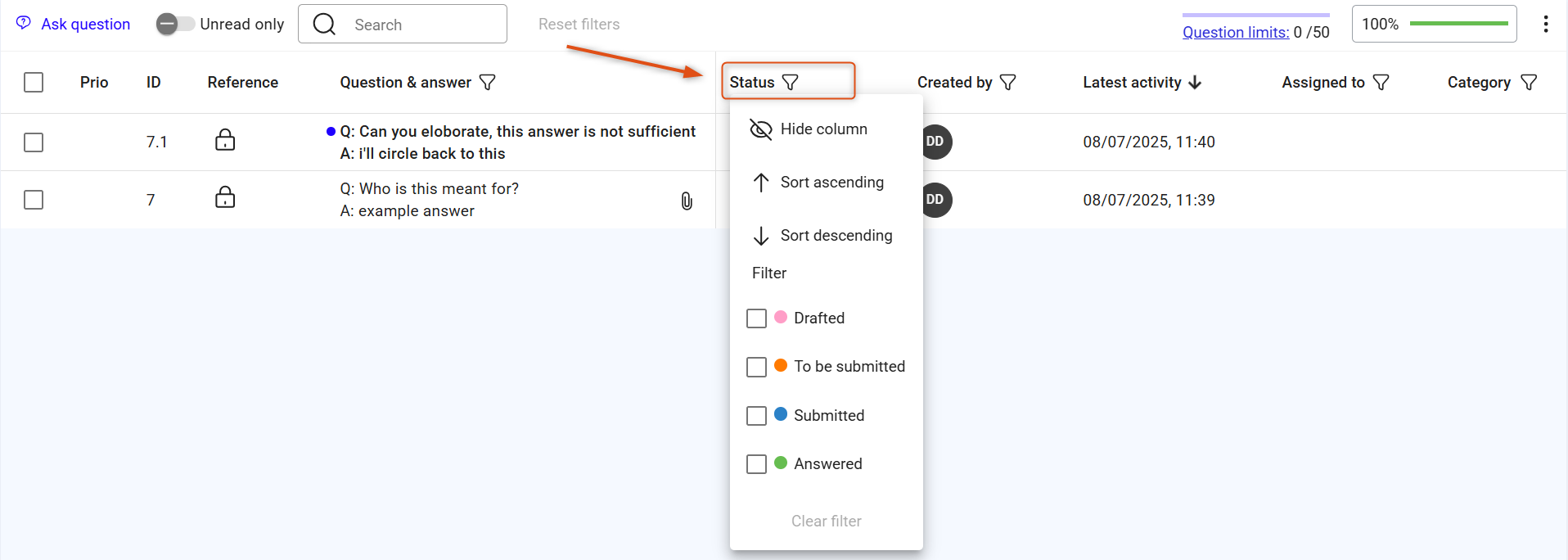Click the Assigned to filter funnel icon
Viewport: 1568px width, 560px height.
click(1381, 82)
